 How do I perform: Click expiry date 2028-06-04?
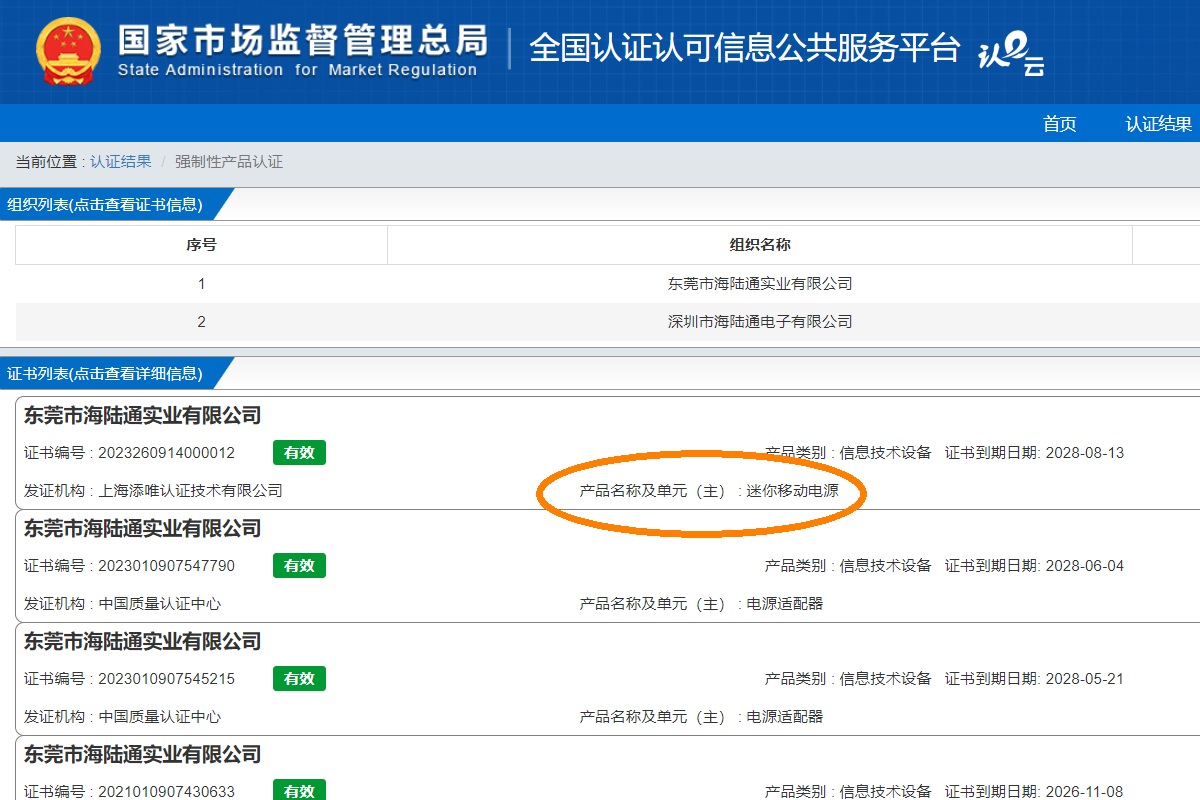pos(1084,566)
